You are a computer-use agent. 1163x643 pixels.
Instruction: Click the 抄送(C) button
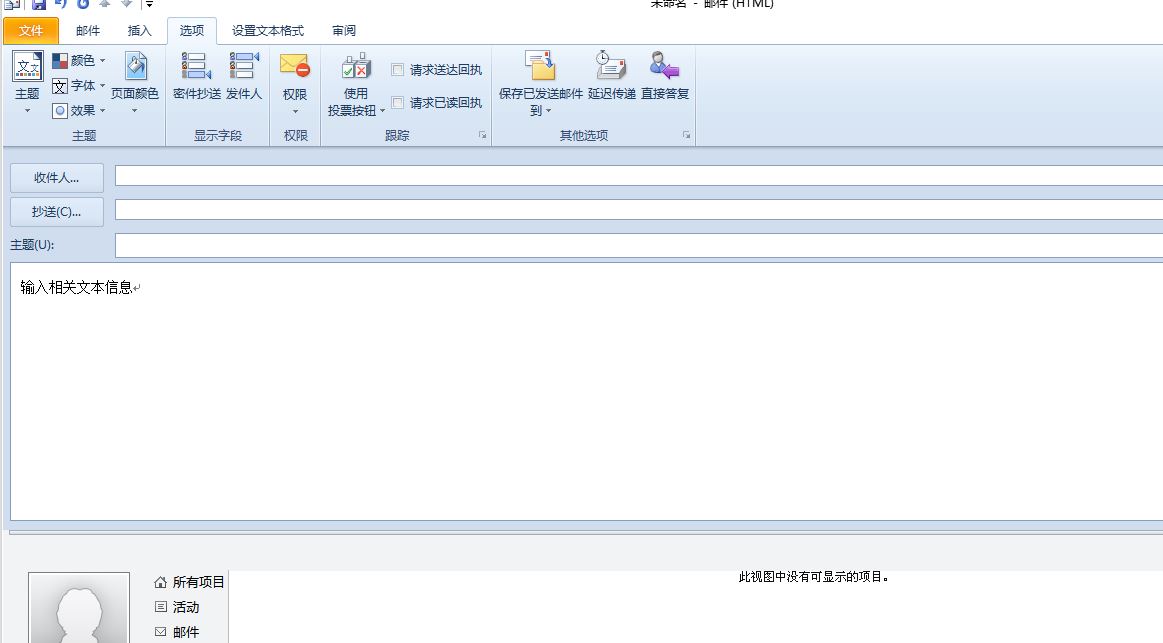click(56, 211)
